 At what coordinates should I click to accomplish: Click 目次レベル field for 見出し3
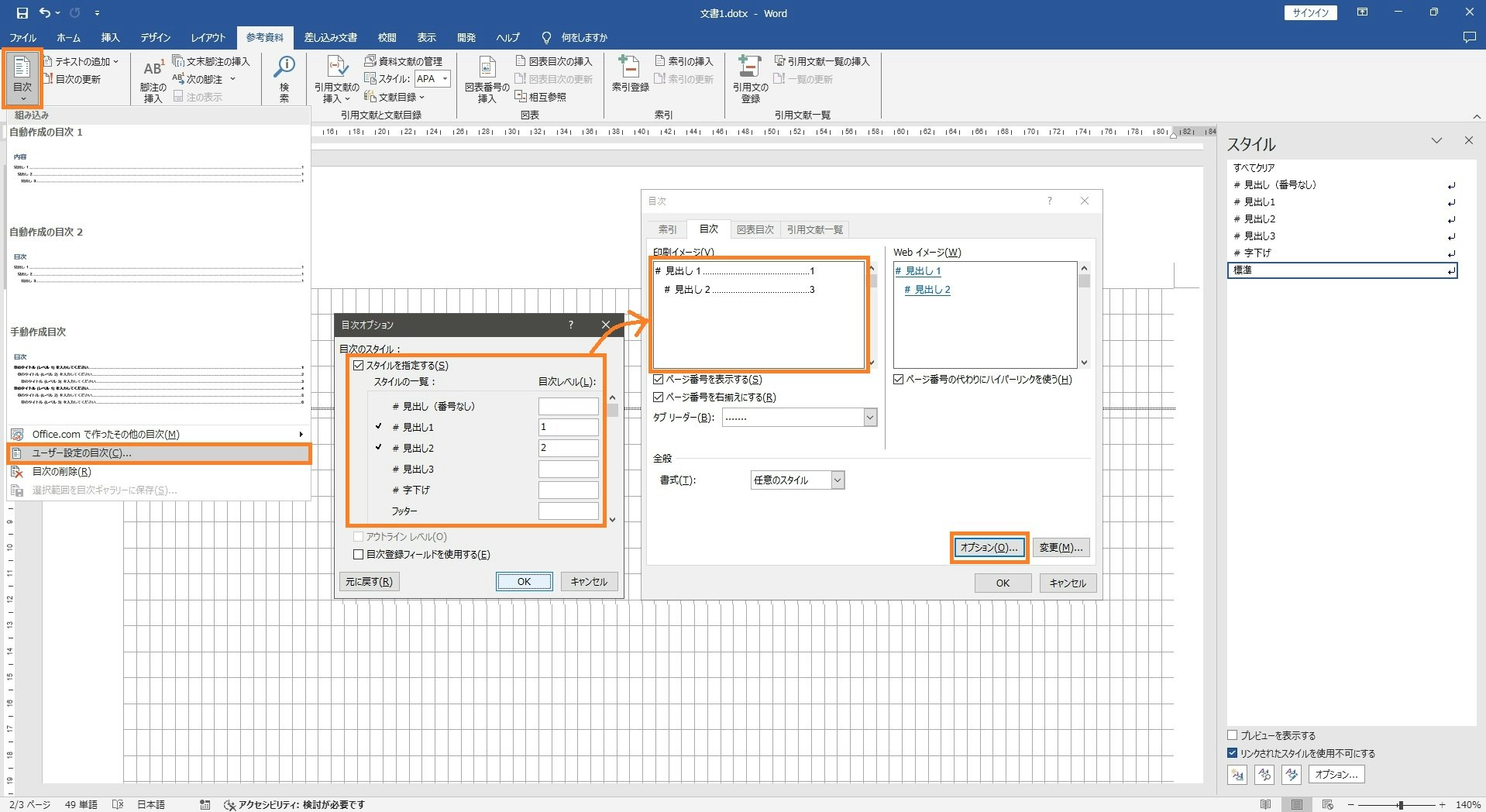pyautogui.click(x=569, y=470)
